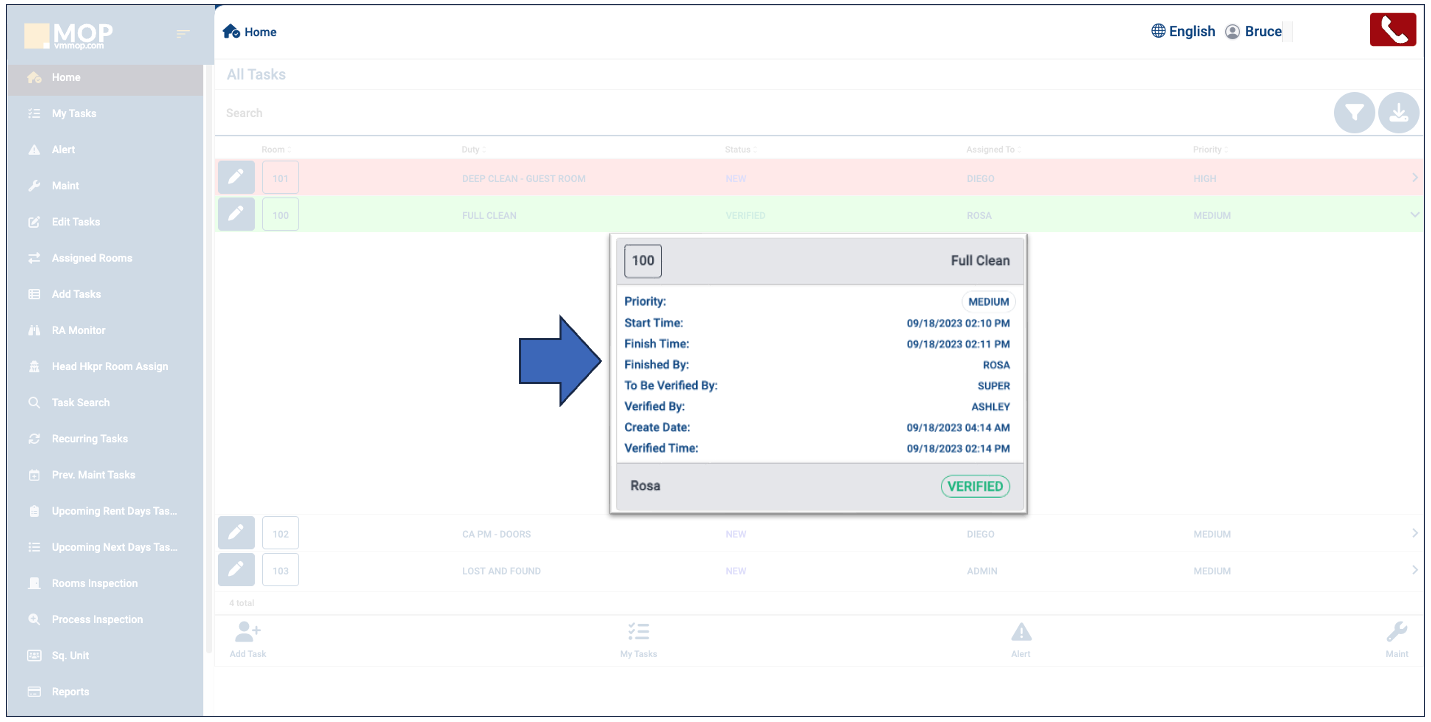Viewport: 1431px width, 722px height.
Task: Click the download export icon
Action: click(1398, 114)
